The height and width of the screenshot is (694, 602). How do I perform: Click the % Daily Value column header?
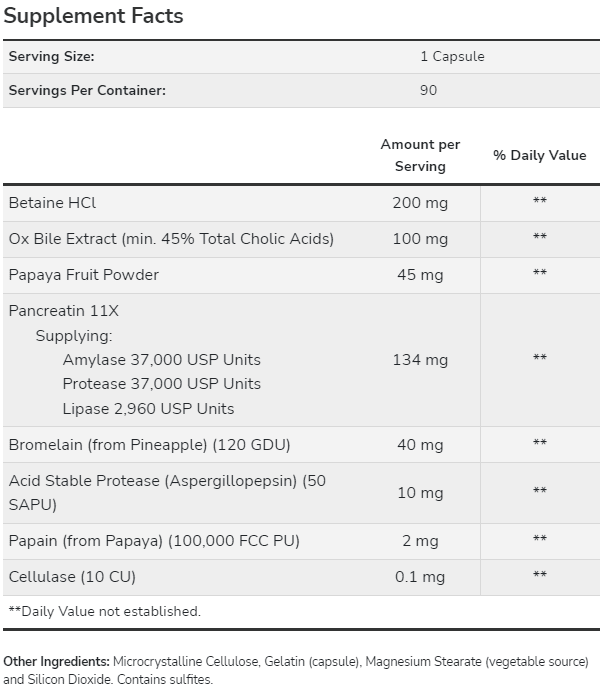540,155
